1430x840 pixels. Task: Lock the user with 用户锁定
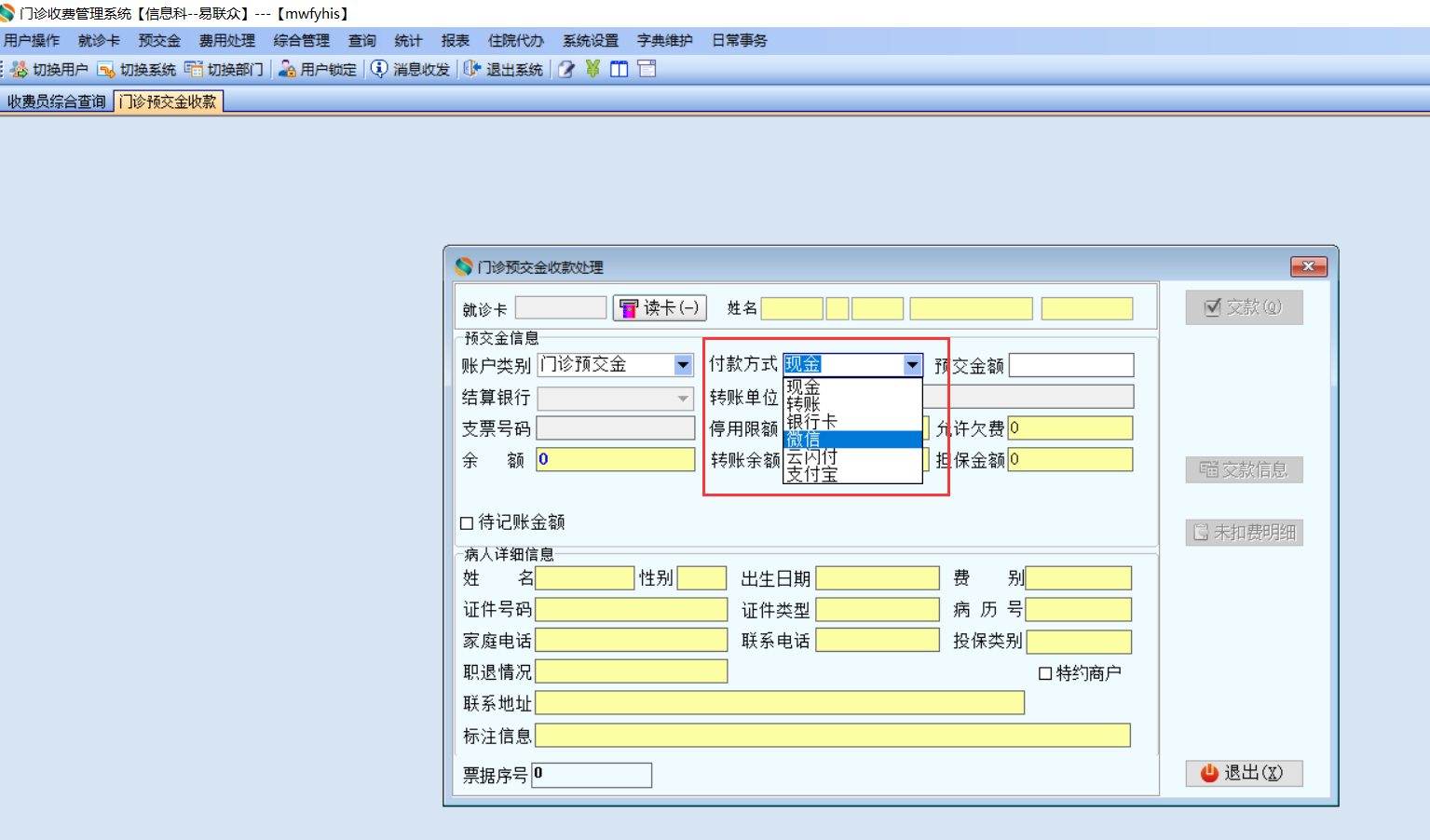[317, 69]
